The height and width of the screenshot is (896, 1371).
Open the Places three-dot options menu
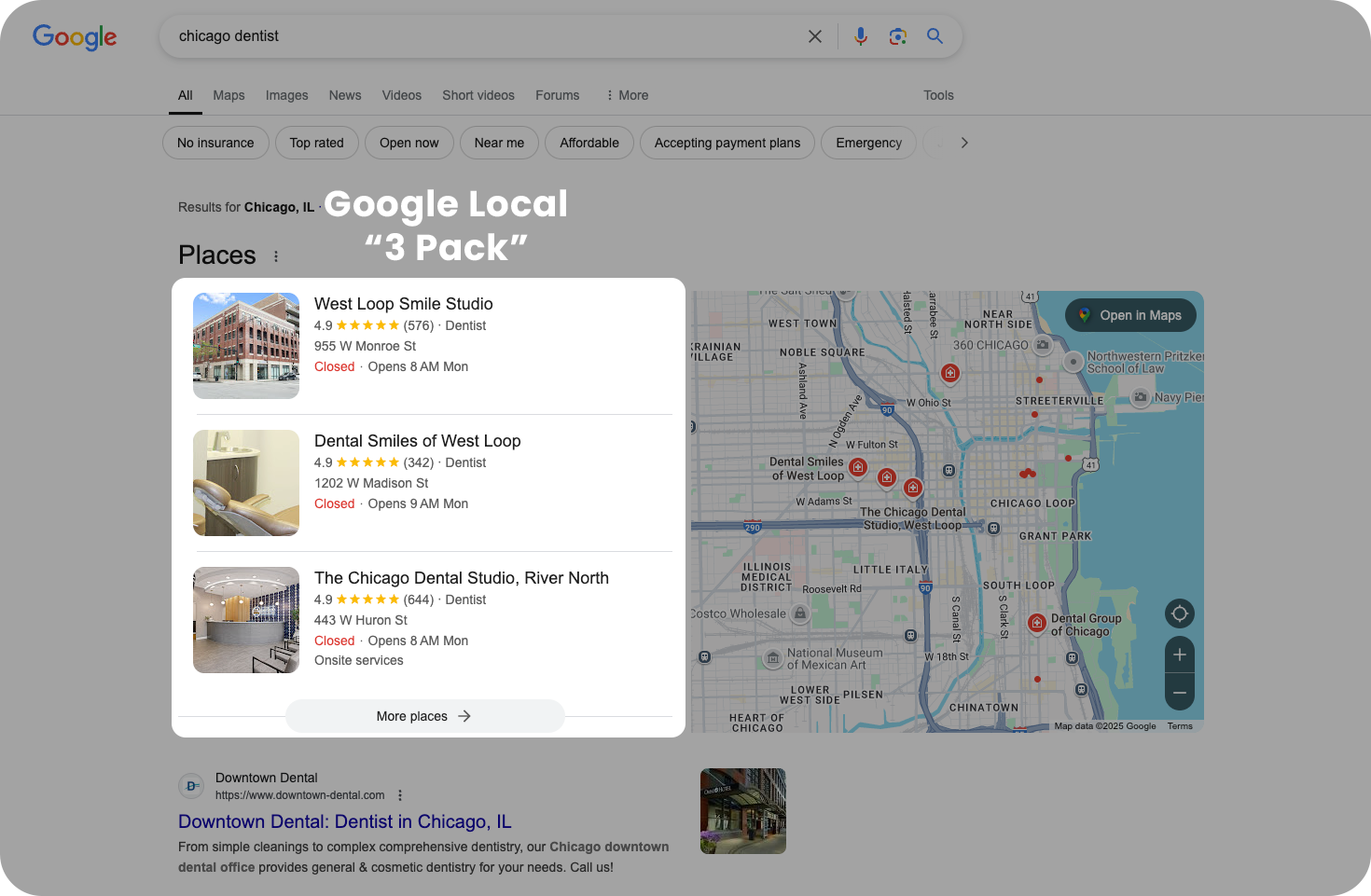276,256
